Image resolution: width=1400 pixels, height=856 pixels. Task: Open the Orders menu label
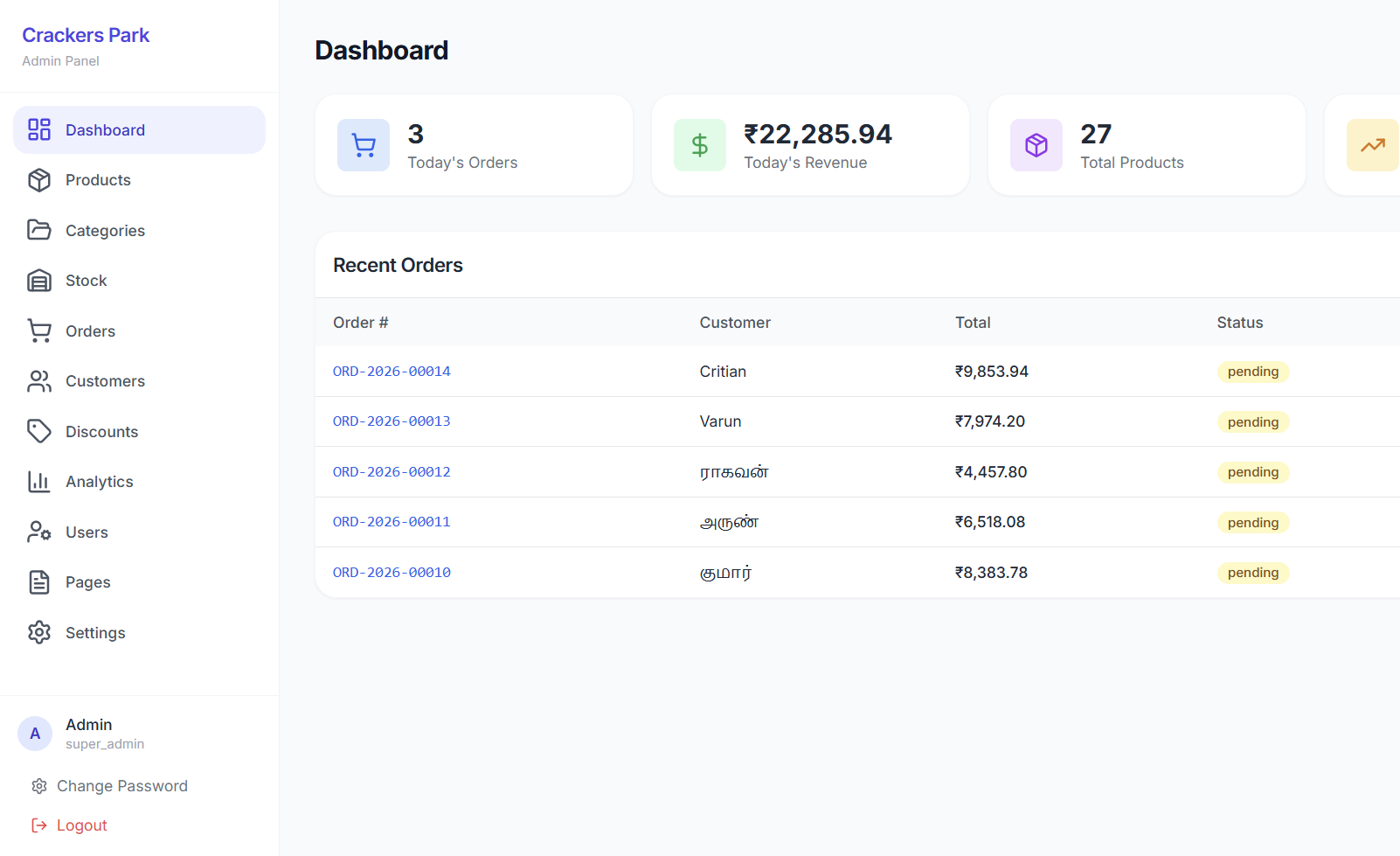tap(90, 331)
